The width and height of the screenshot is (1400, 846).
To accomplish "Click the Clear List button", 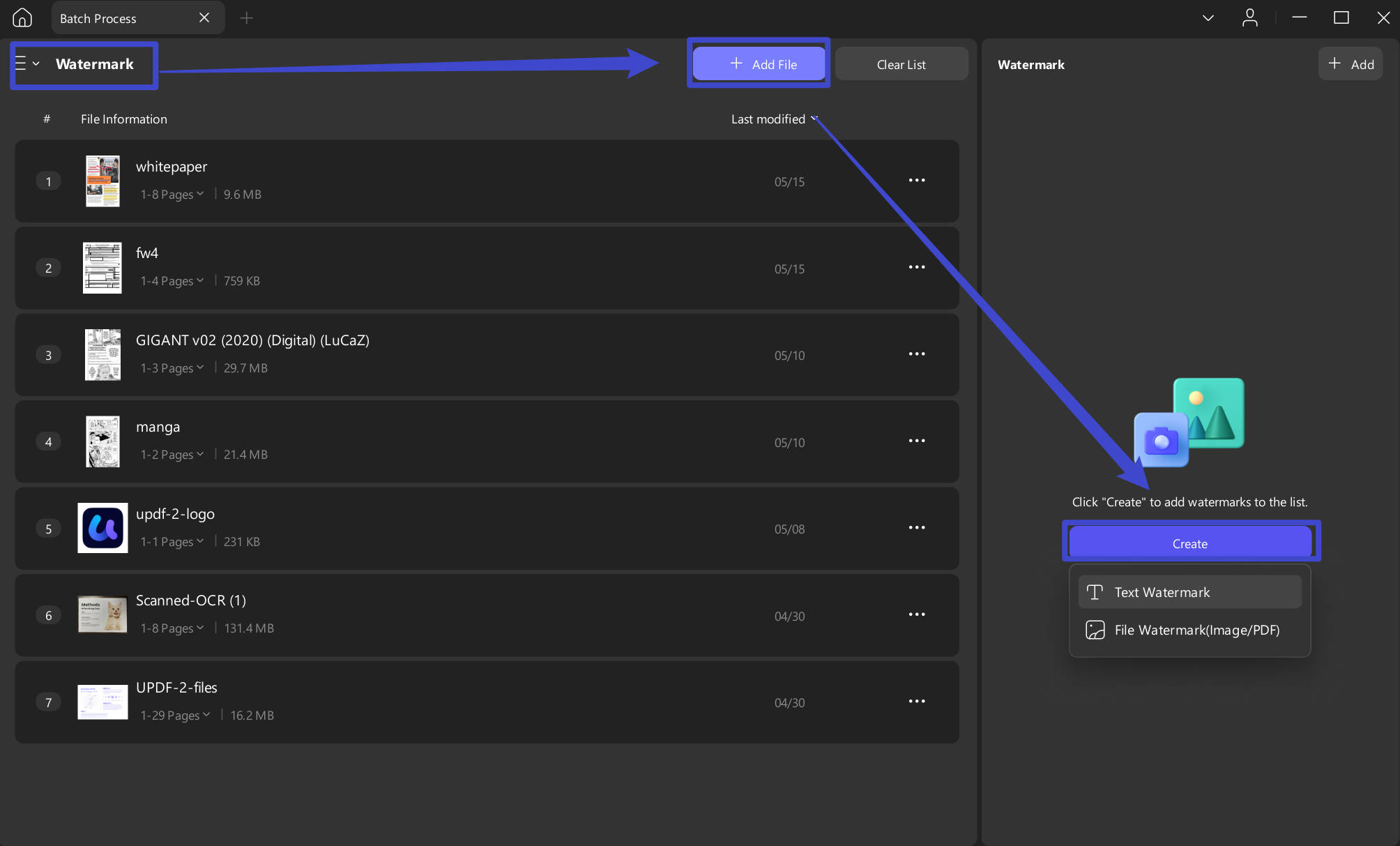I will [x=901, y=64].
